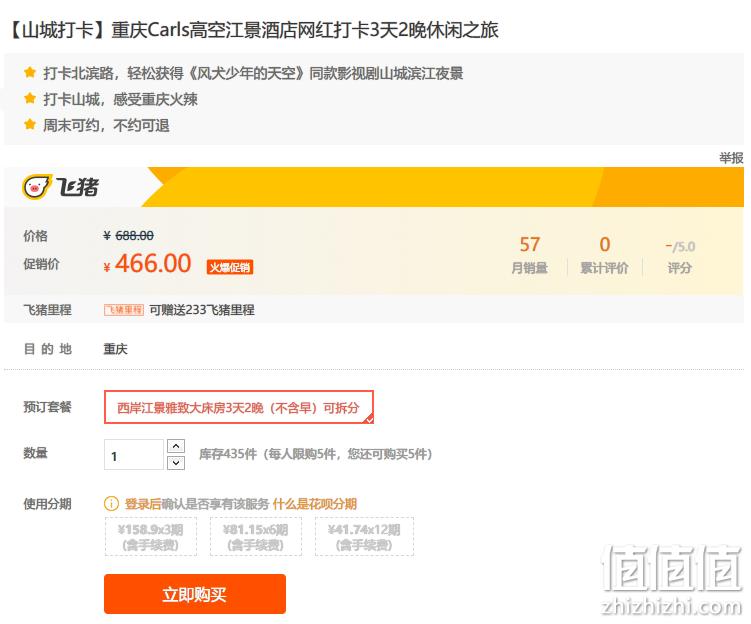
Task: Click the 立即购买 buy now button
Action: point(195,594)
